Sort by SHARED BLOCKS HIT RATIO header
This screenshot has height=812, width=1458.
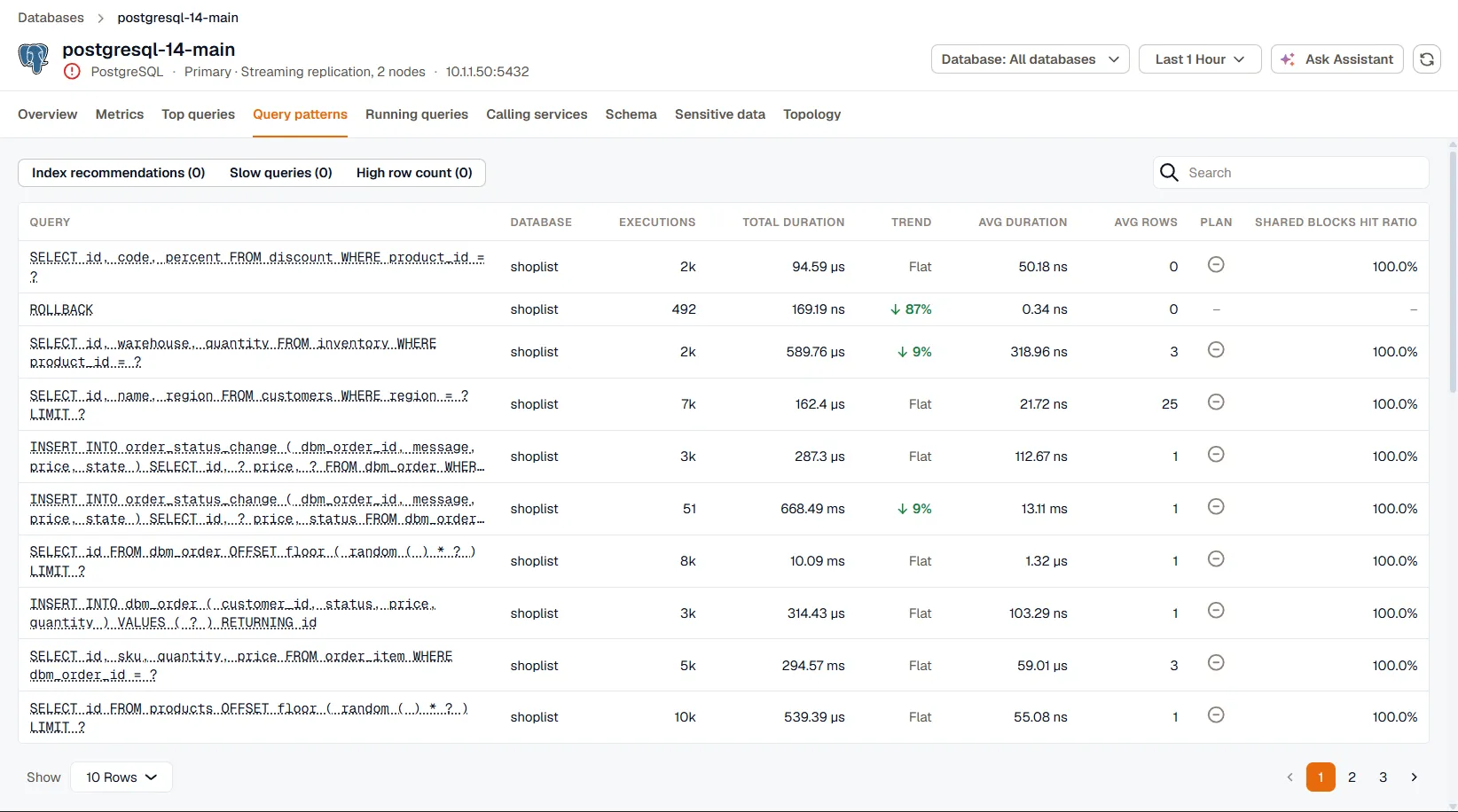pyautogui.click(x=1336, y=223)
